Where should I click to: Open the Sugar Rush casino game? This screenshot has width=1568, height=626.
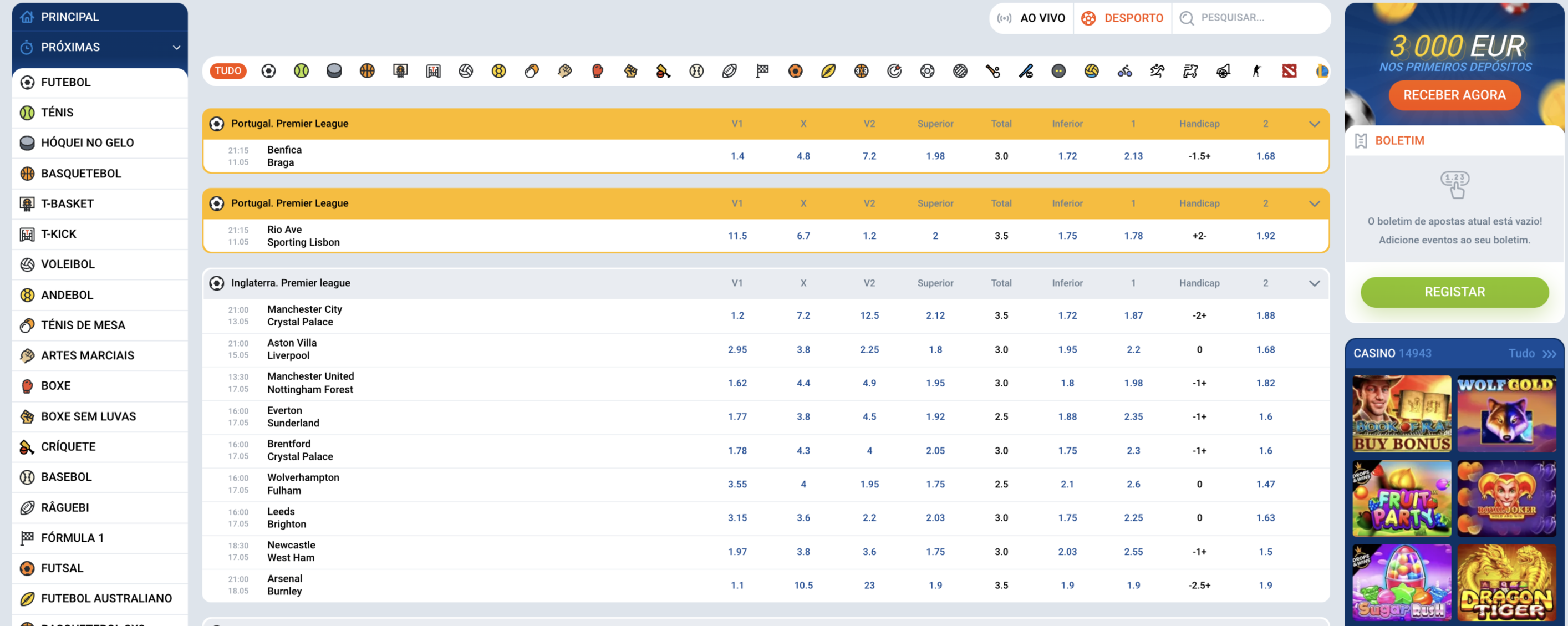[1402, 583]
